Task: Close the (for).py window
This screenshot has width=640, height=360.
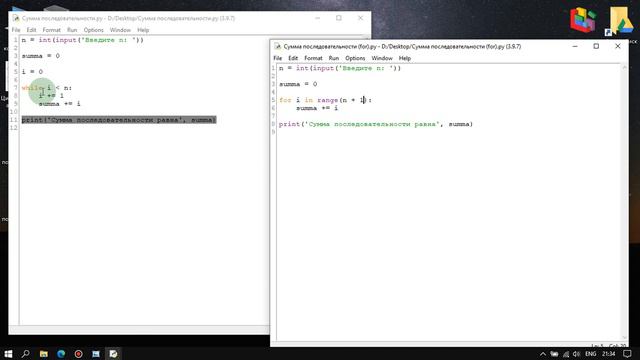Action: [618, 46]
